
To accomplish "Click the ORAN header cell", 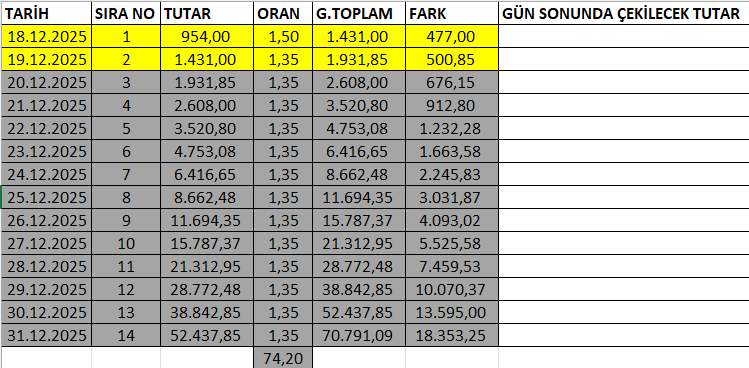I will tap(283, 14).
